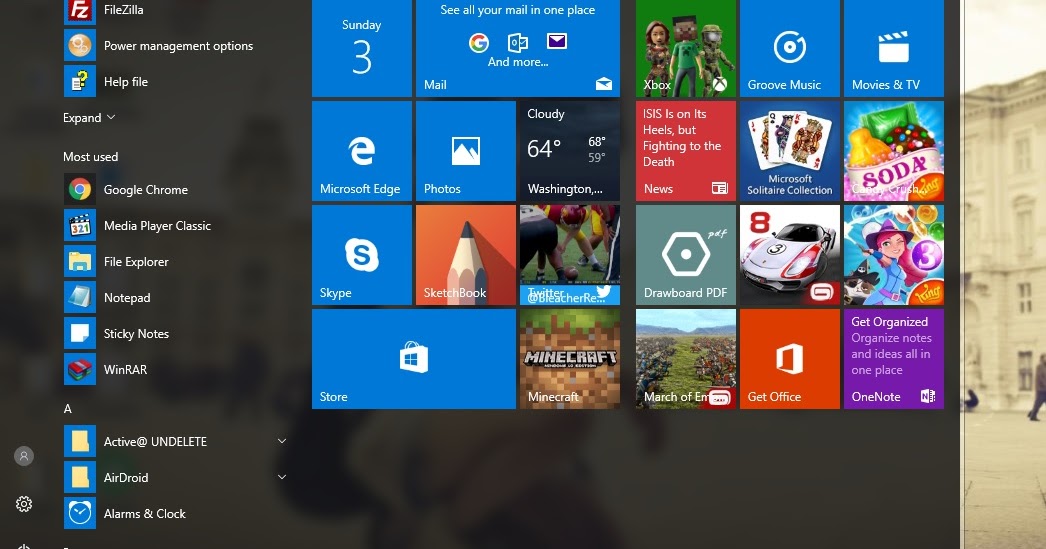Launch the Minecraft tile
Screen dimensions: 1046x549
pyautogui.click(x=570, y=359)
